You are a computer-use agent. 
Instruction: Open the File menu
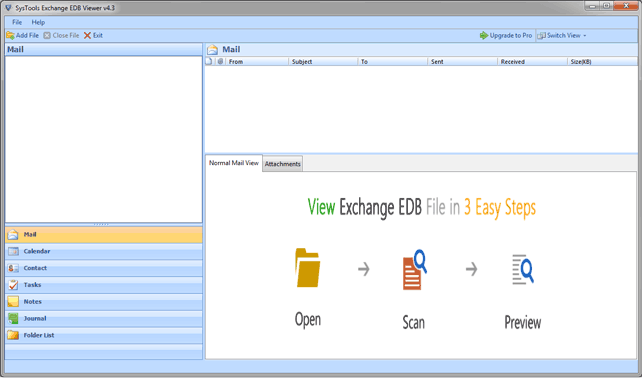(x=17, y=22)
